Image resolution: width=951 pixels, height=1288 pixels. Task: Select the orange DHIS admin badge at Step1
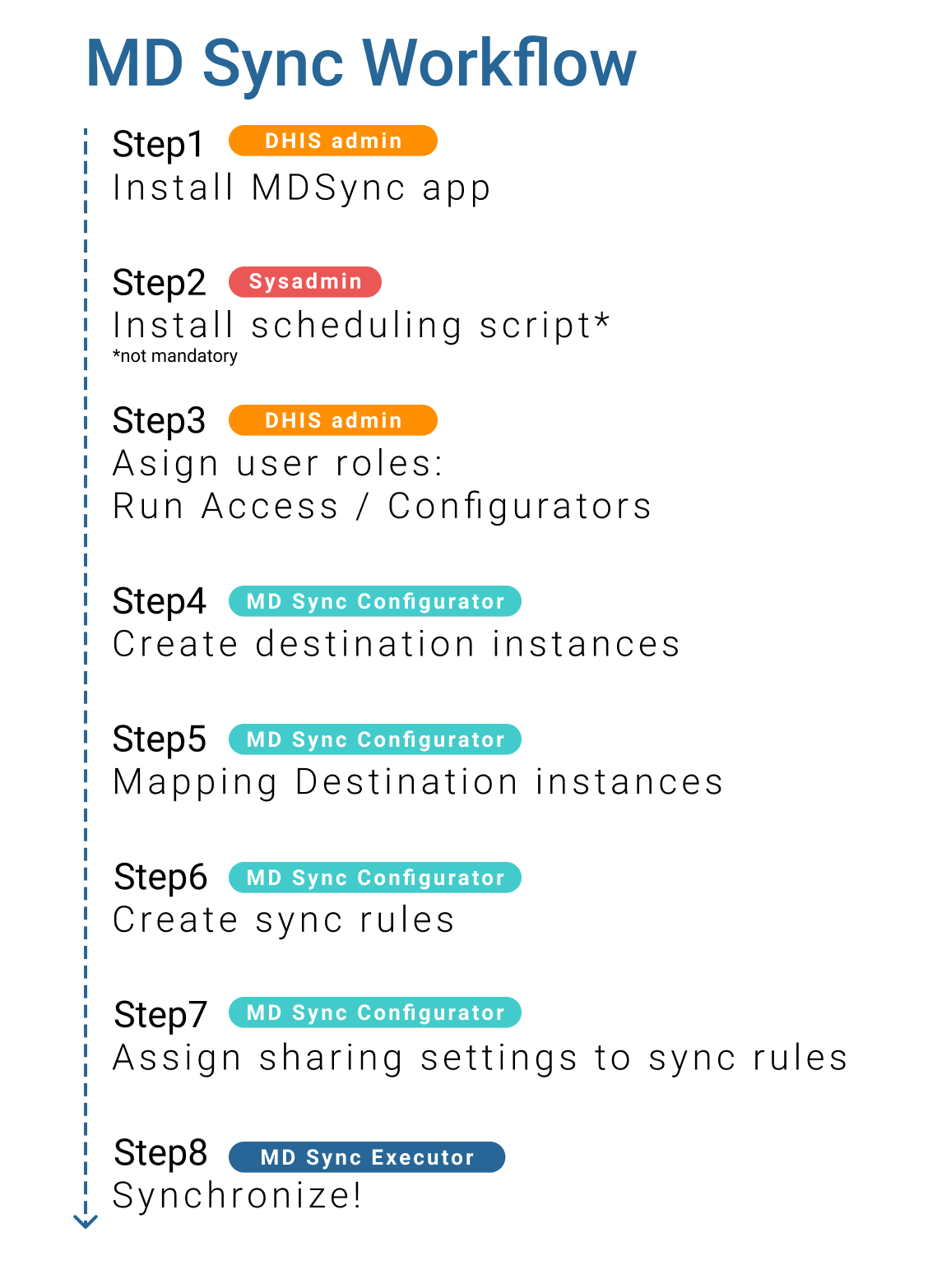click(x=333, y=141)
